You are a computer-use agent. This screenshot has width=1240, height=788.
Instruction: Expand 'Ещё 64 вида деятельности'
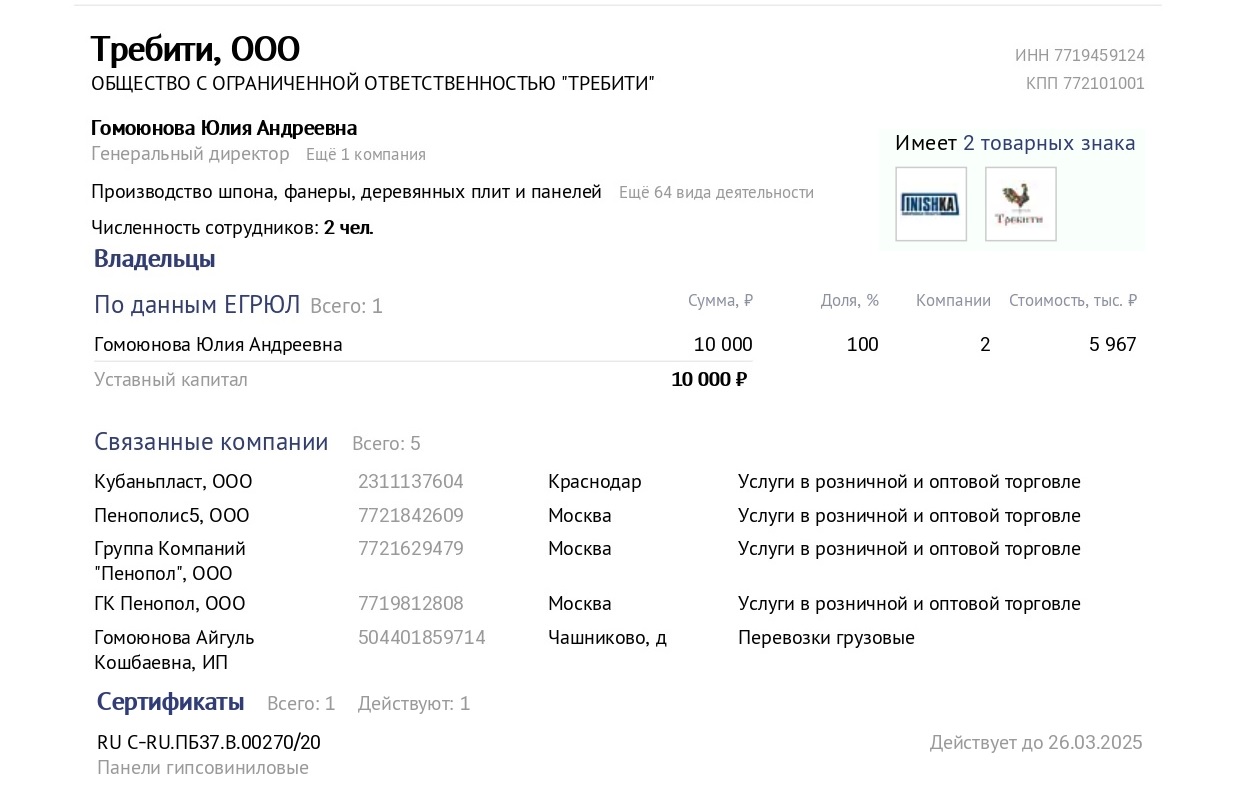pos(716,192)
